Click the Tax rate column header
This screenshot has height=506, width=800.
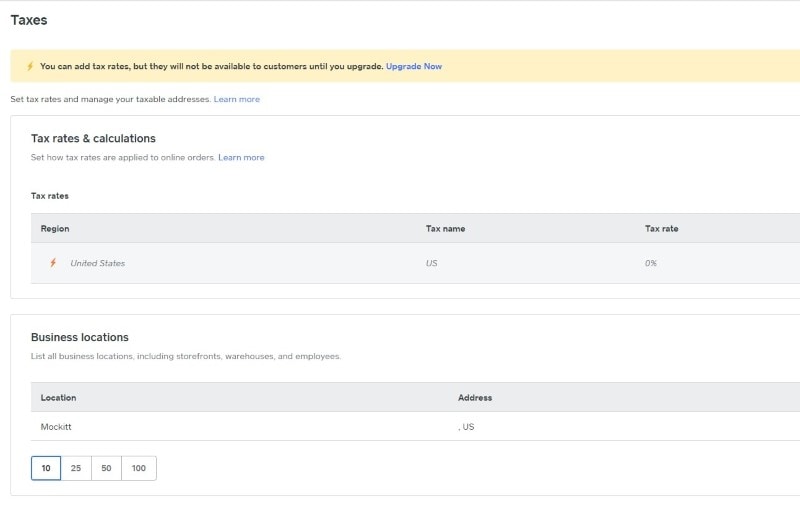[662, 229]
